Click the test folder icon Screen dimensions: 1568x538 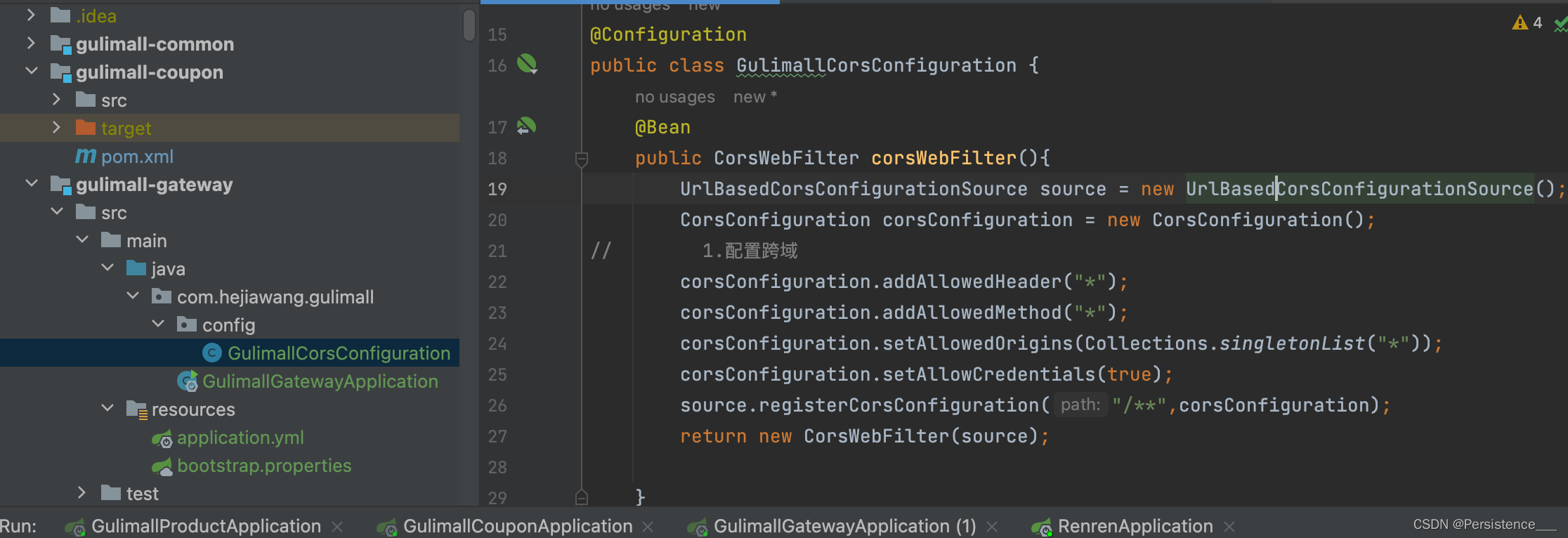click(x=111, y=492)
